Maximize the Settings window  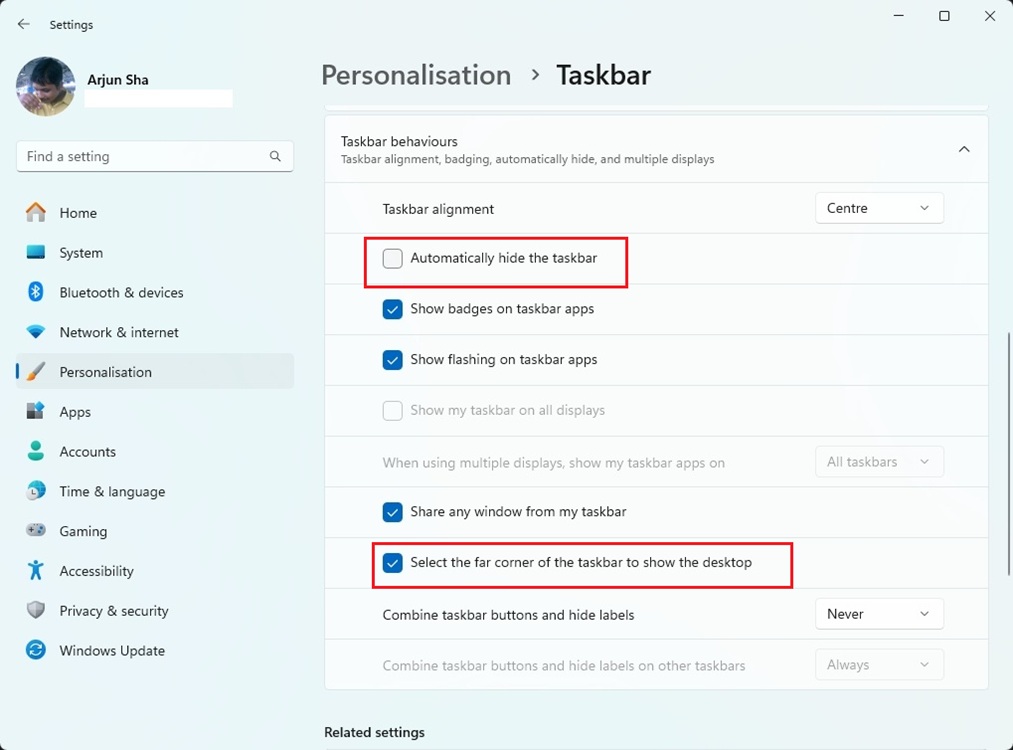click(x=944, y=16)
